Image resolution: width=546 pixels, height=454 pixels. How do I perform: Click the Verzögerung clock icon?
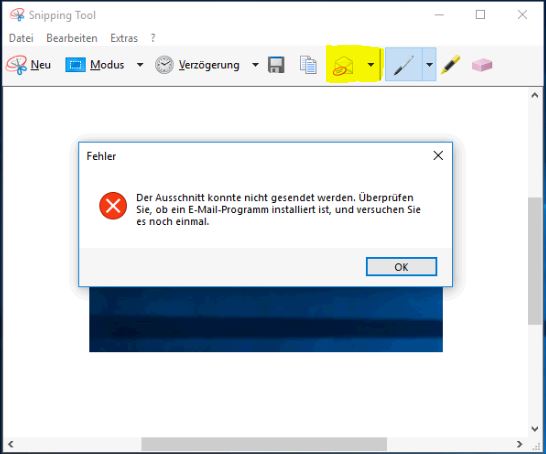pos(164,65)
